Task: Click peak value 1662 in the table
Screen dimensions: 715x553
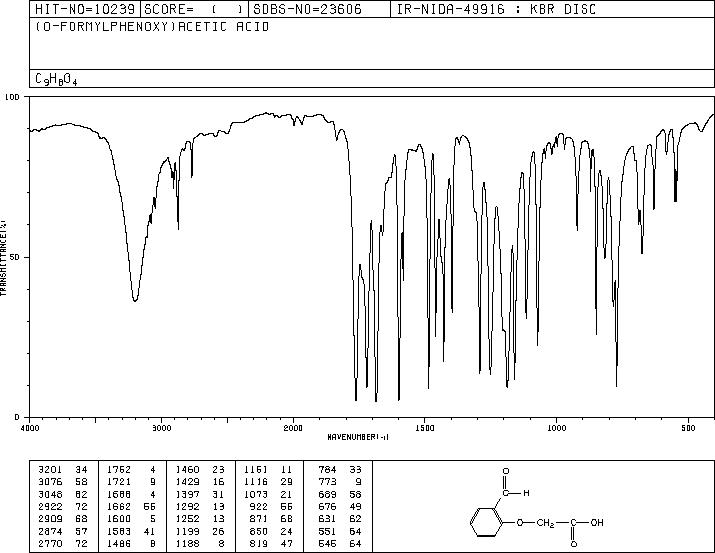Action: (119, 506)
